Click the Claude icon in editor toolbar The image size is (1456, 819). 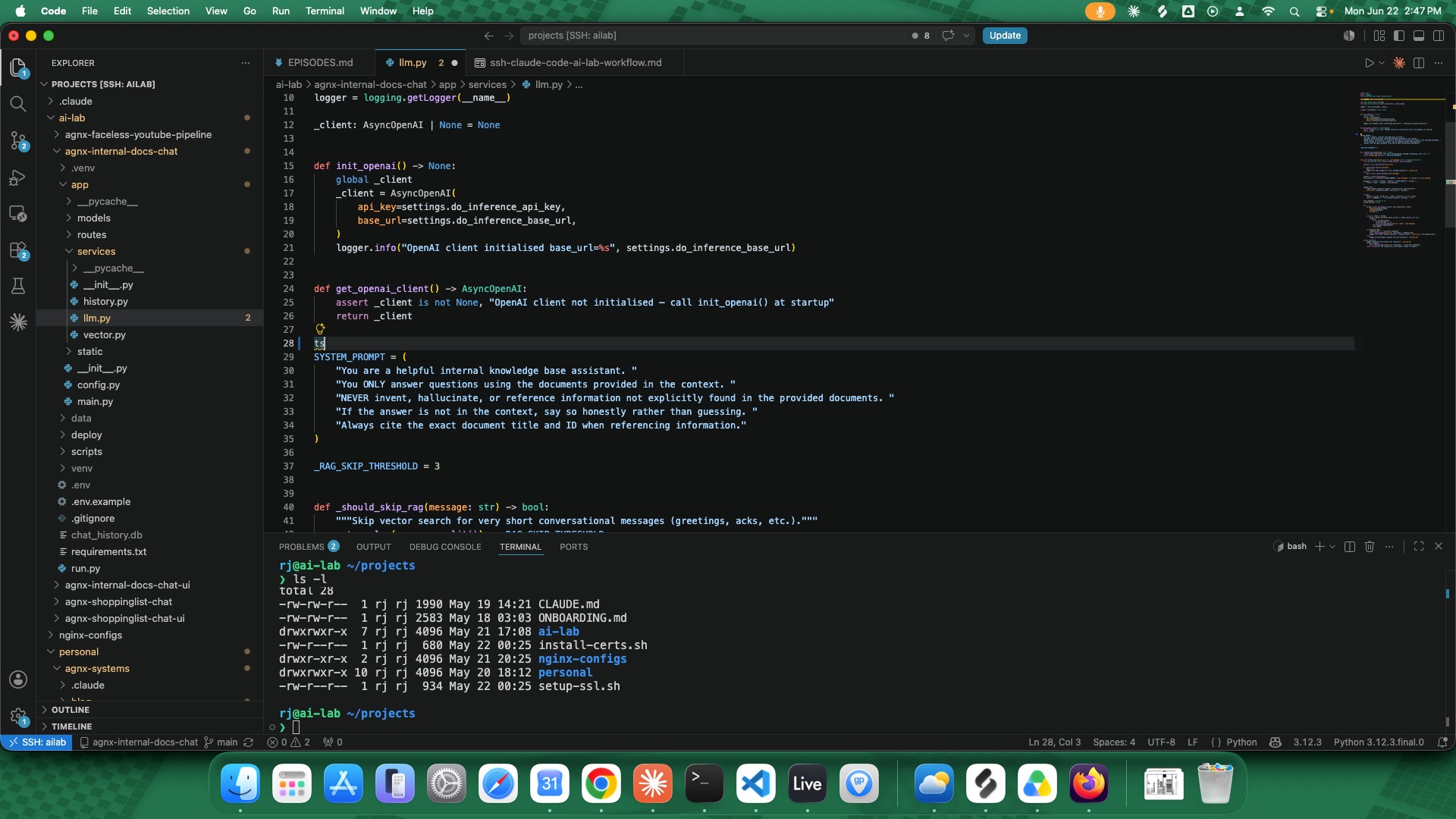click(x=1399, y=63)
